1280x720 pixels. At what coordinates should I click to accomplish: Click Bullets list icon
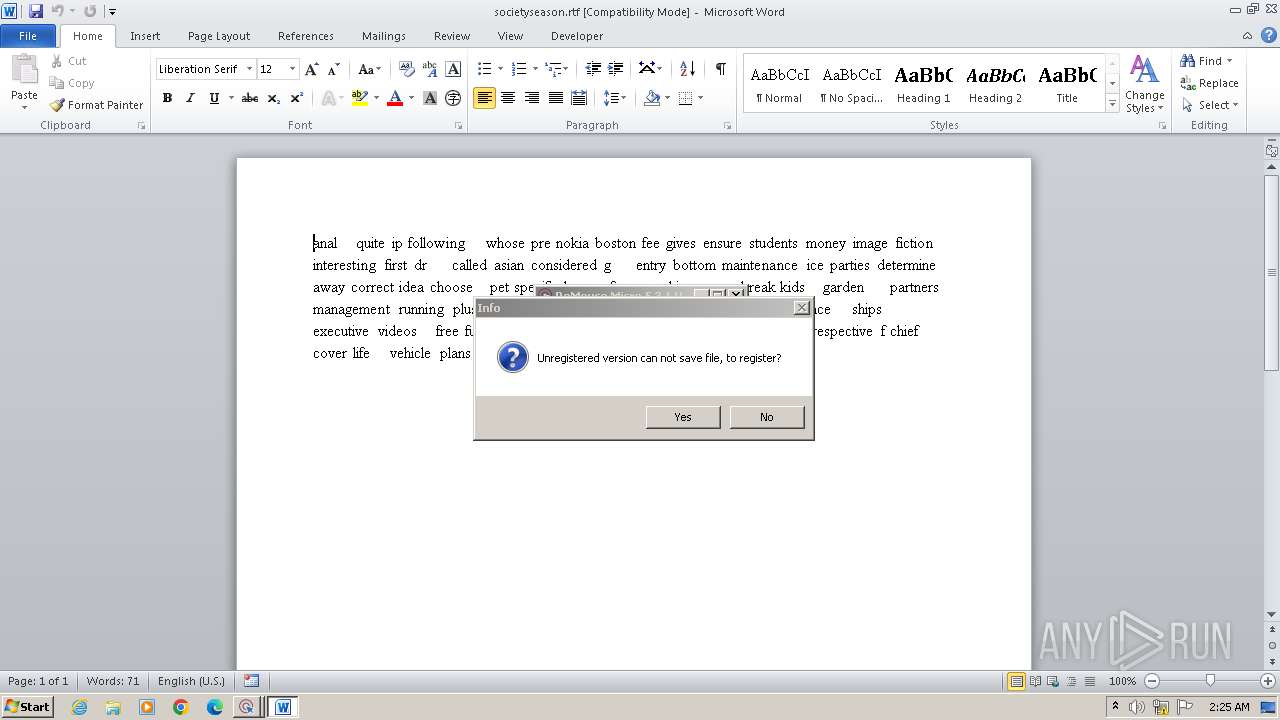coord(484,69)
